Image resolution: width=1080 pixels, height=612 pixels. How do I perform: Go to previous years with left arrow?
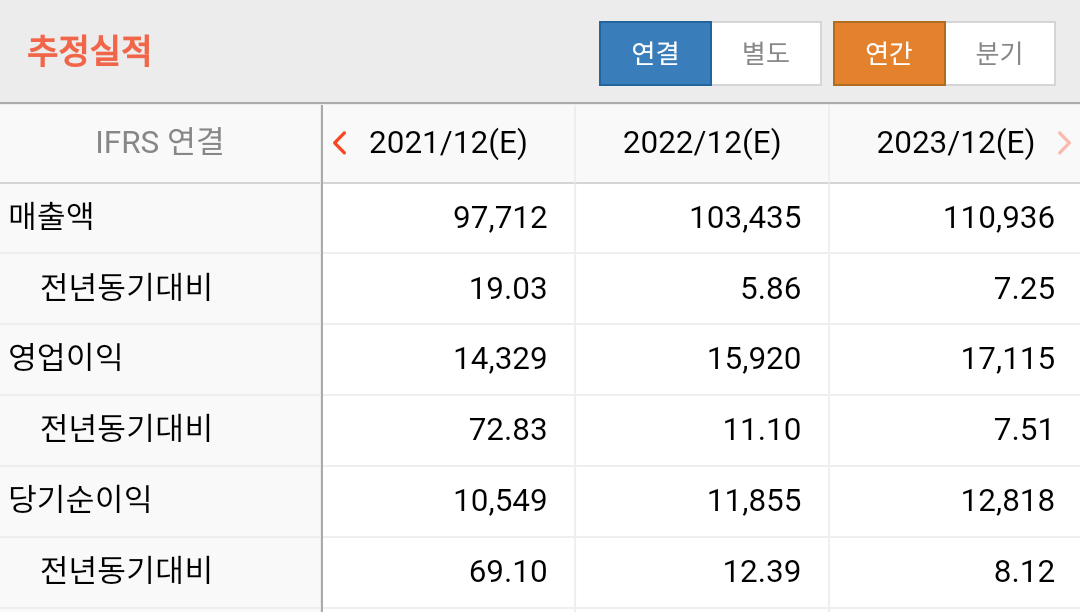[340, 143]
